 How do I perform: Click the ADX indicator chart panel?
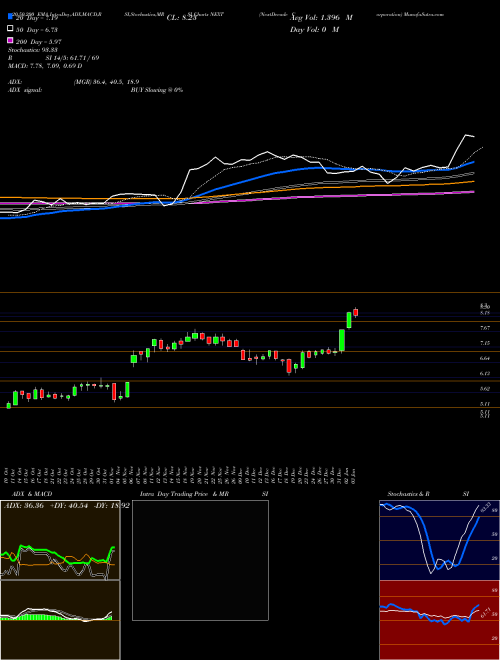tap(60, 540)
